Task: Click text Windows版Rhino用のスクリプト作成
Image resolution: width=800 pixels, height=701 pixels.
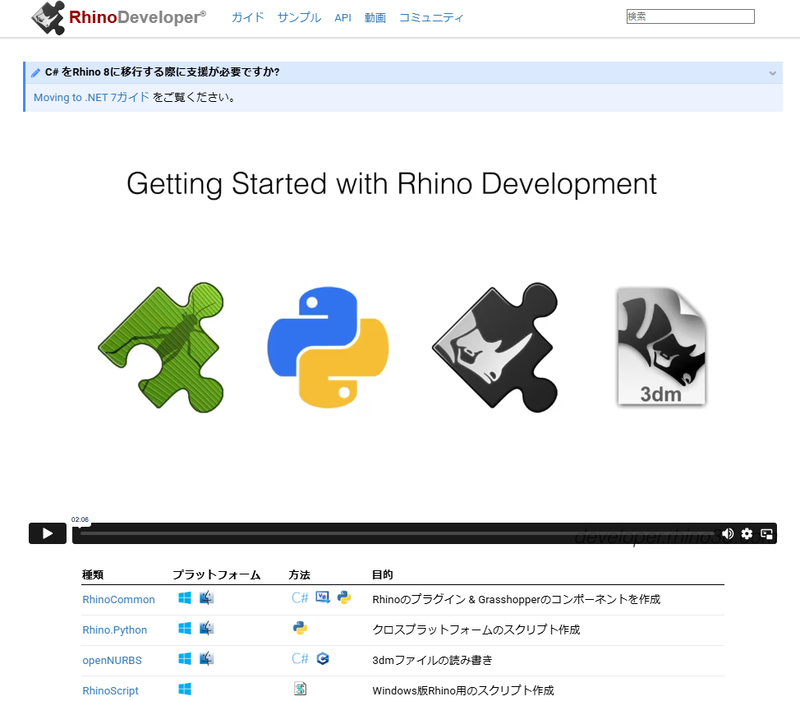Action: tap(463, 691)
